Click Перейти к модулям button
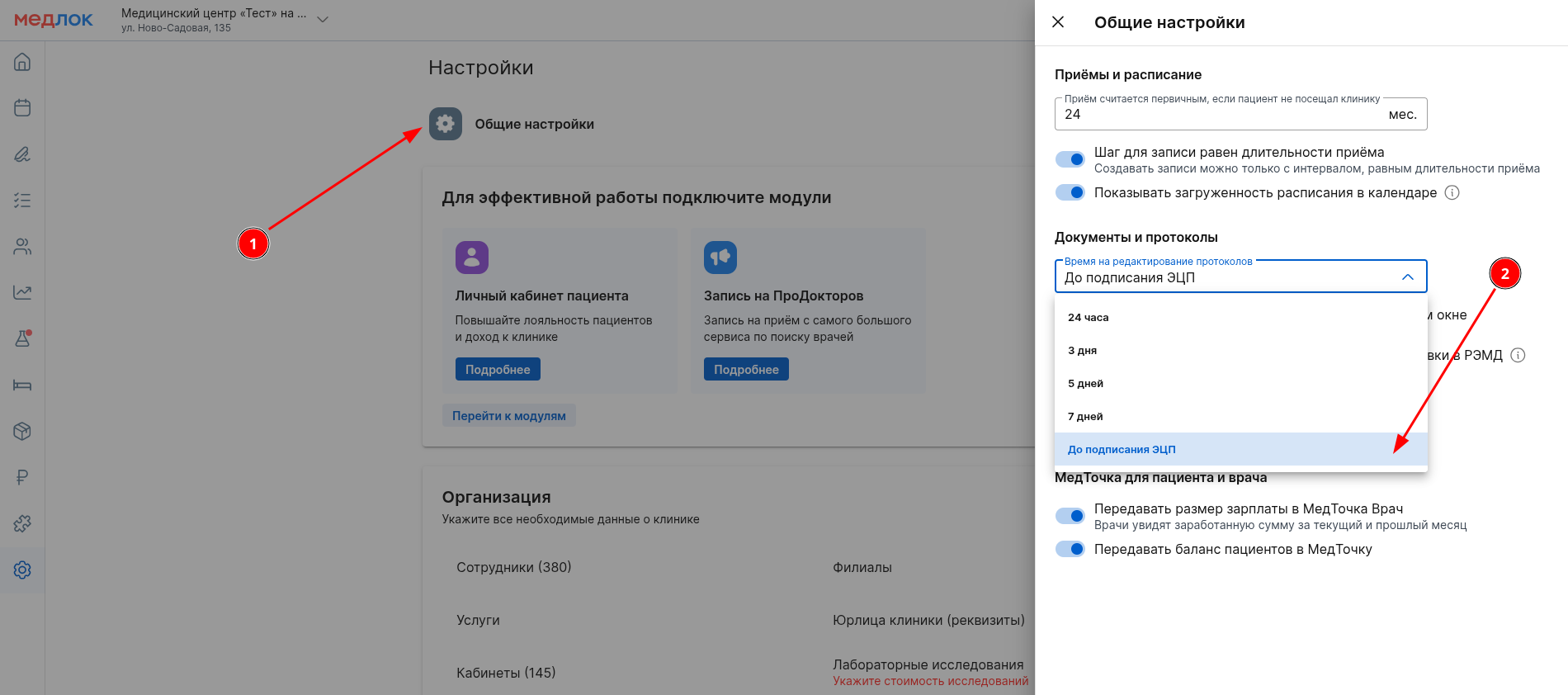The width and height of the screenshot is (1568, 695). pos(509,416)
